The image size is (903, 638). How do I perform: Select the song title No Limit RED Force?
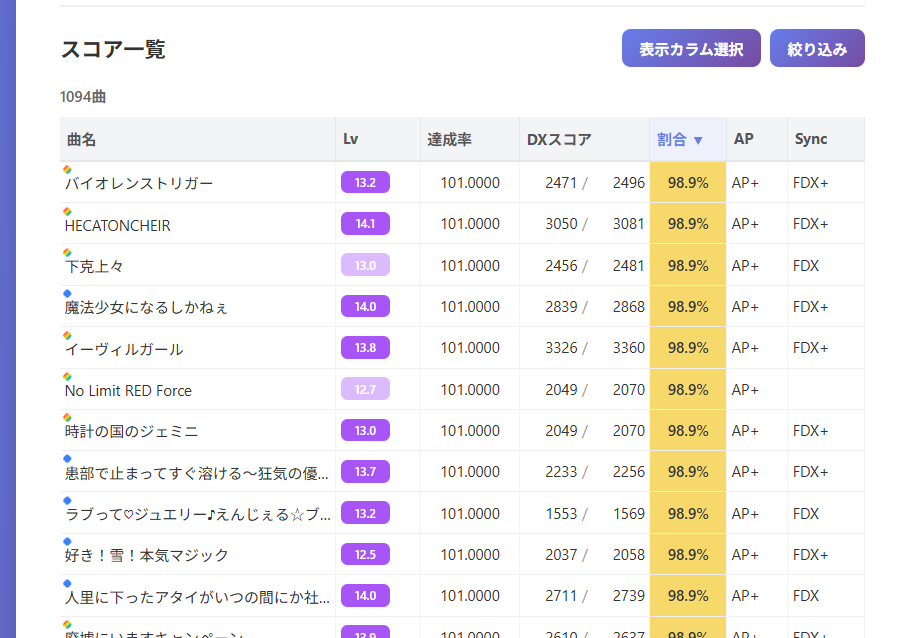coord(128,390)
